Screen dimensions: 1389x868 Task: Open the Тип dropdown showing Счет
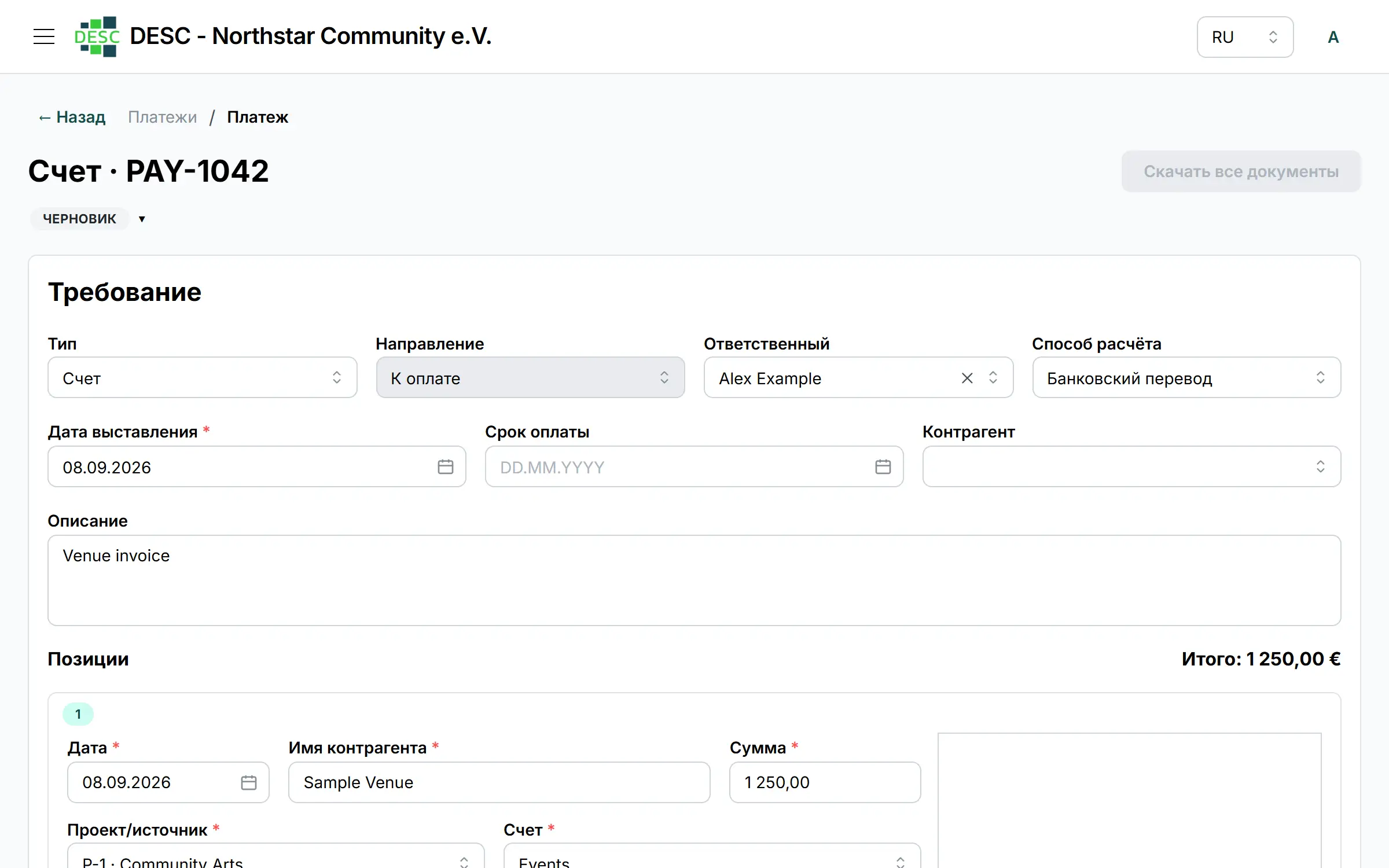click(x=202, y=377)
